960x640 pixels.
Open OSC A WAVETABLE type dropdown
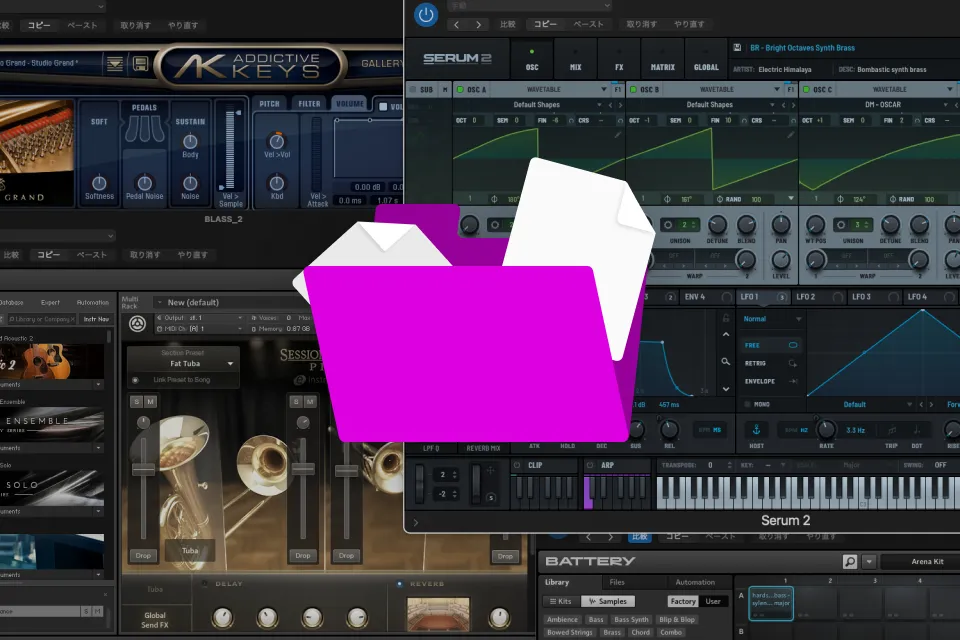pyautogui.click(x=604, y=89)
